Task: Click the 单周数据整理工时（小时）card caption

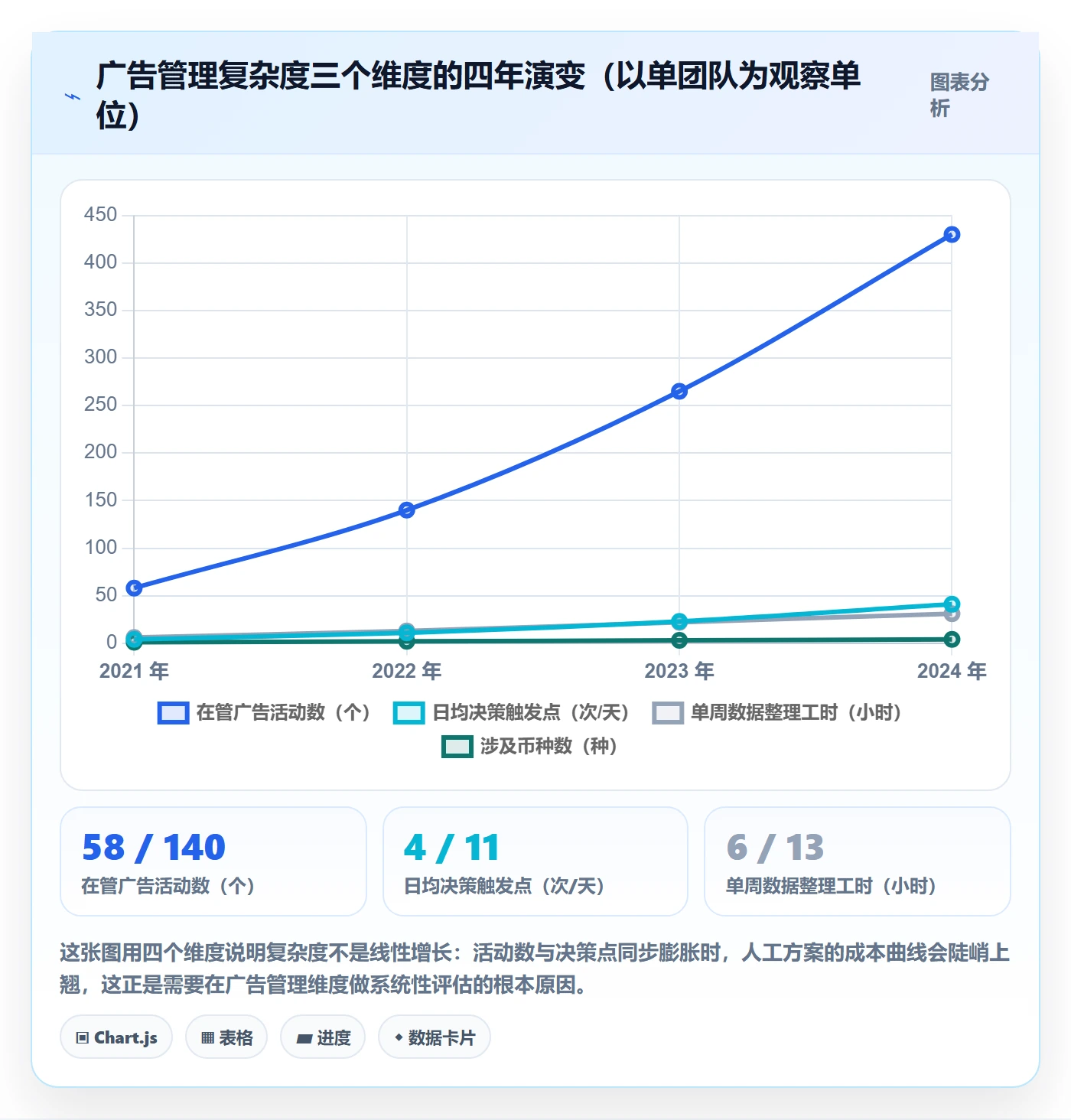Action: point(831,886)
